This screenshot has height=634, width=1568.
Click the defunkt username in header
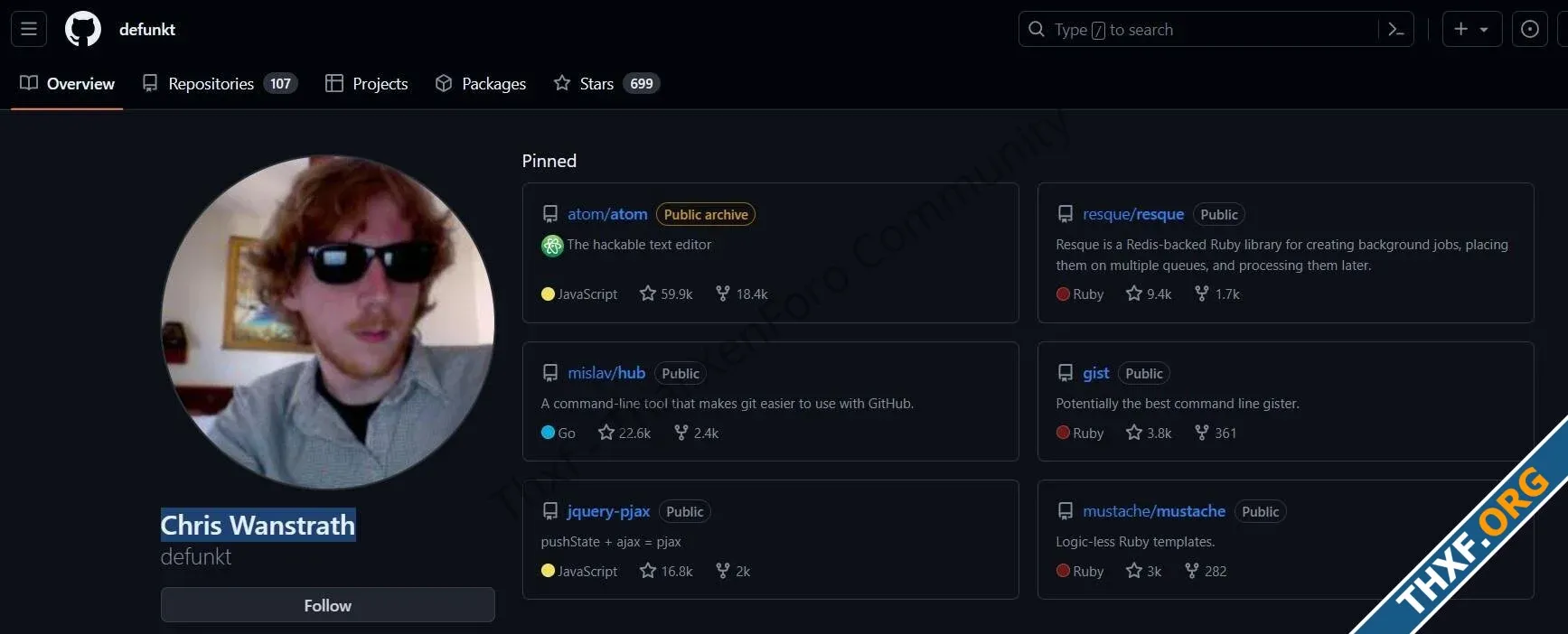click(x=147, y=29)
